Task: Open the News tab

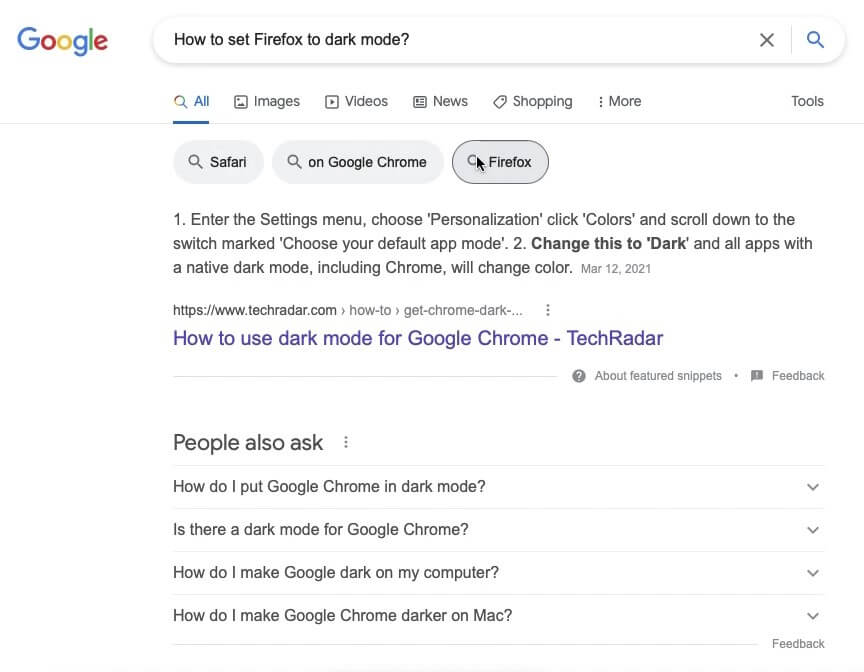Action: 440,101
